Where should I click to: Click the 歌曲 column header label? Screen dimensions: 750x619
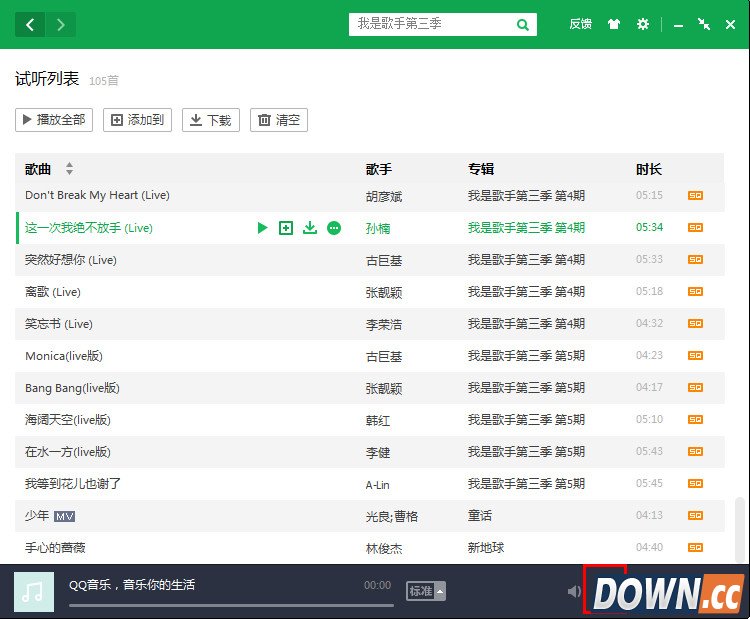[x=38, y=169]
